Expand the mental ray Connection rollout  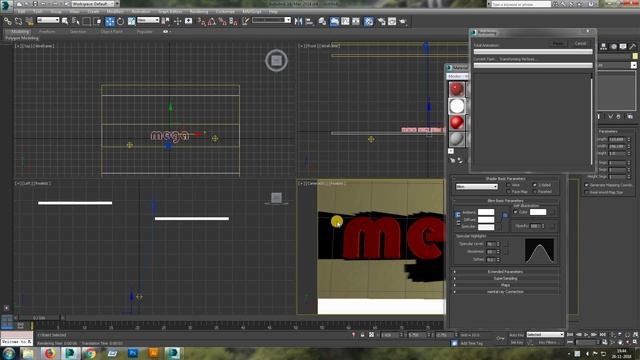pos(505,292)
